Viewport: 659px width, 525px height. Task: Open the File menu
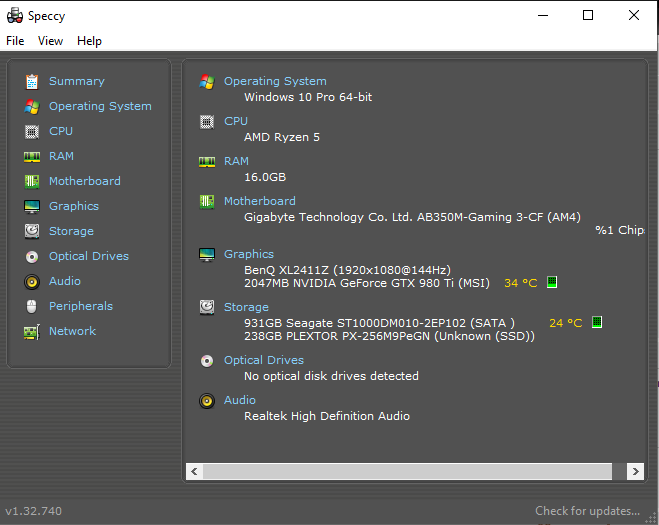(x=15, y=41)
